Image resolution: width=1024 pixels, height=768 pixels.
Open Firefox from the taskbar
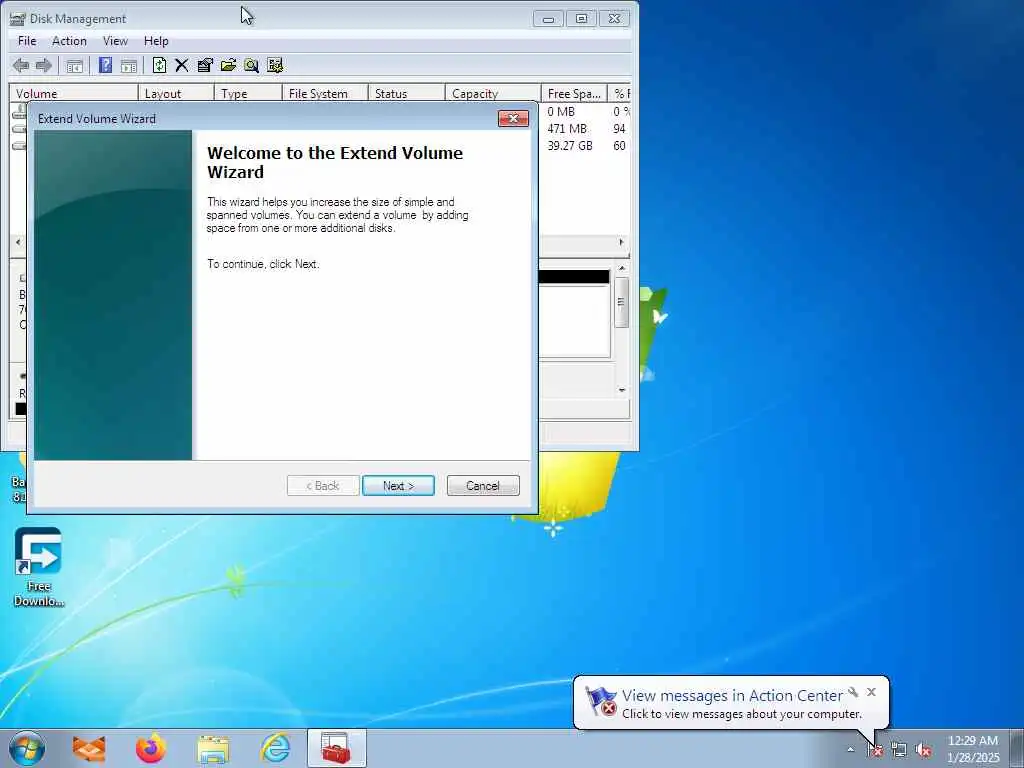click(x=151, y=748)
